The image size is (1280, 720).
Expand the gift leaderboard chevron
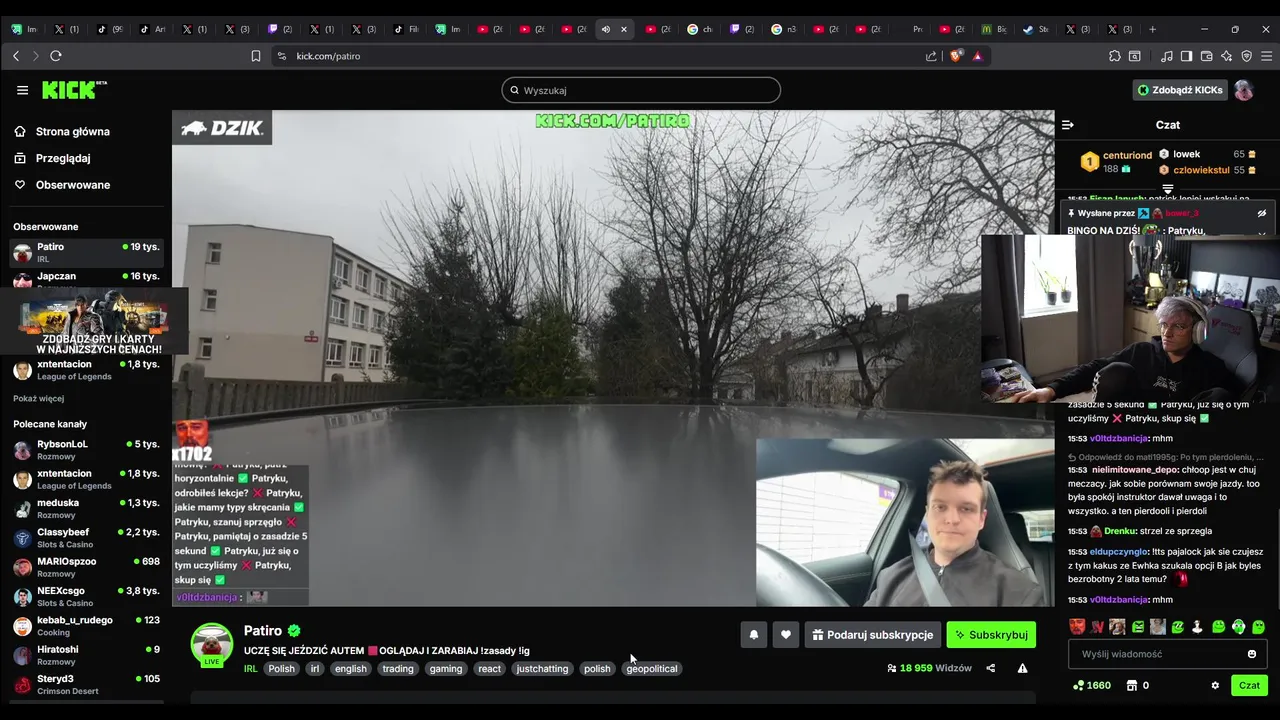pos(1167,189)
